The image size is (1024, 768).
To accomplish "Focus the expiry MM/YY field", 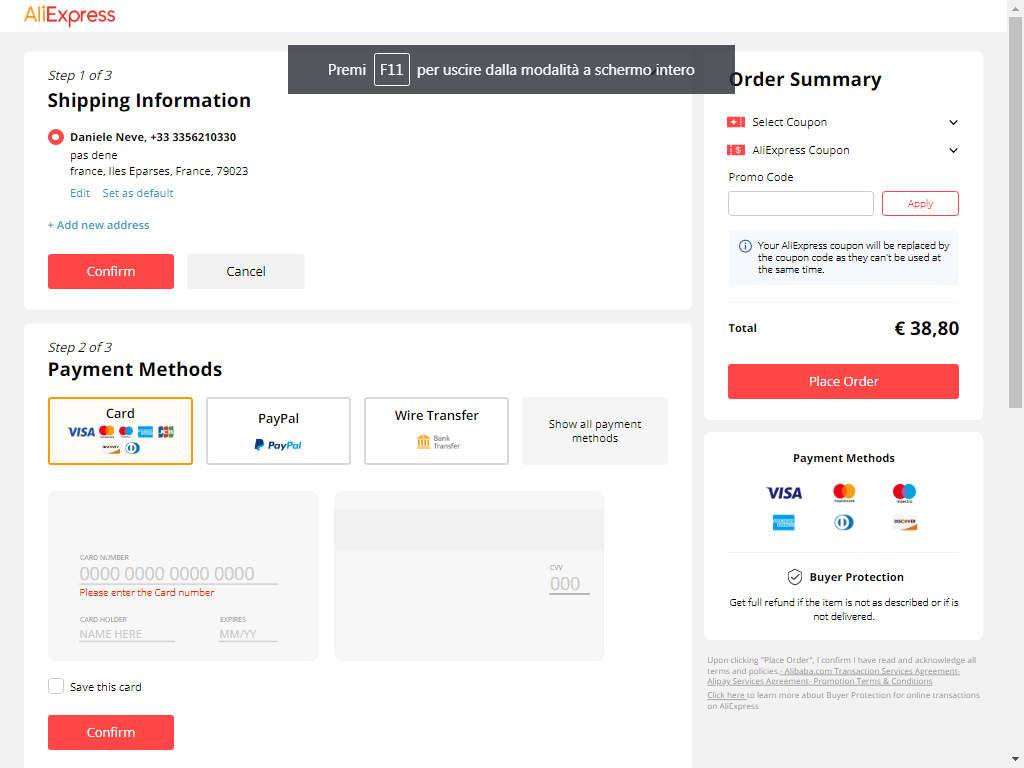I will click(x=248, y=634).
